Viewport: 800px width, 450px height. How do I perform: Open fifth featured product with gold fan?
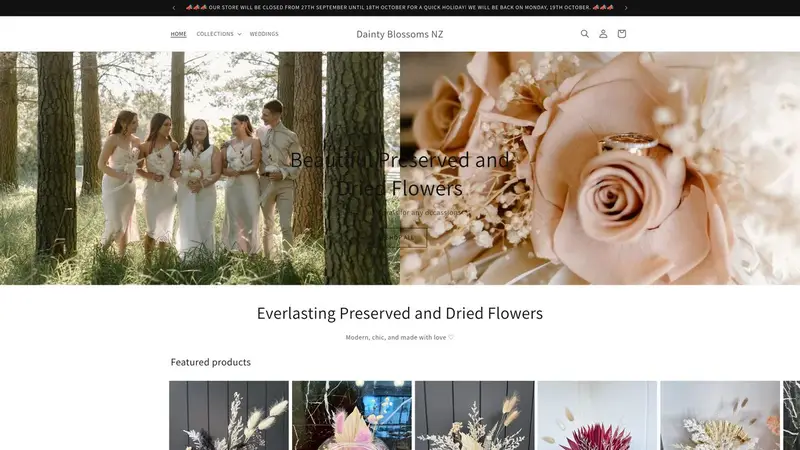point(720,415)
